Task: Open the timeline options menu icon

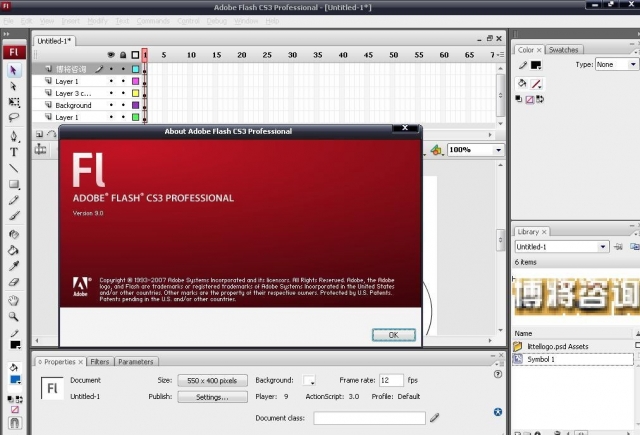Action: pos(501,55)
